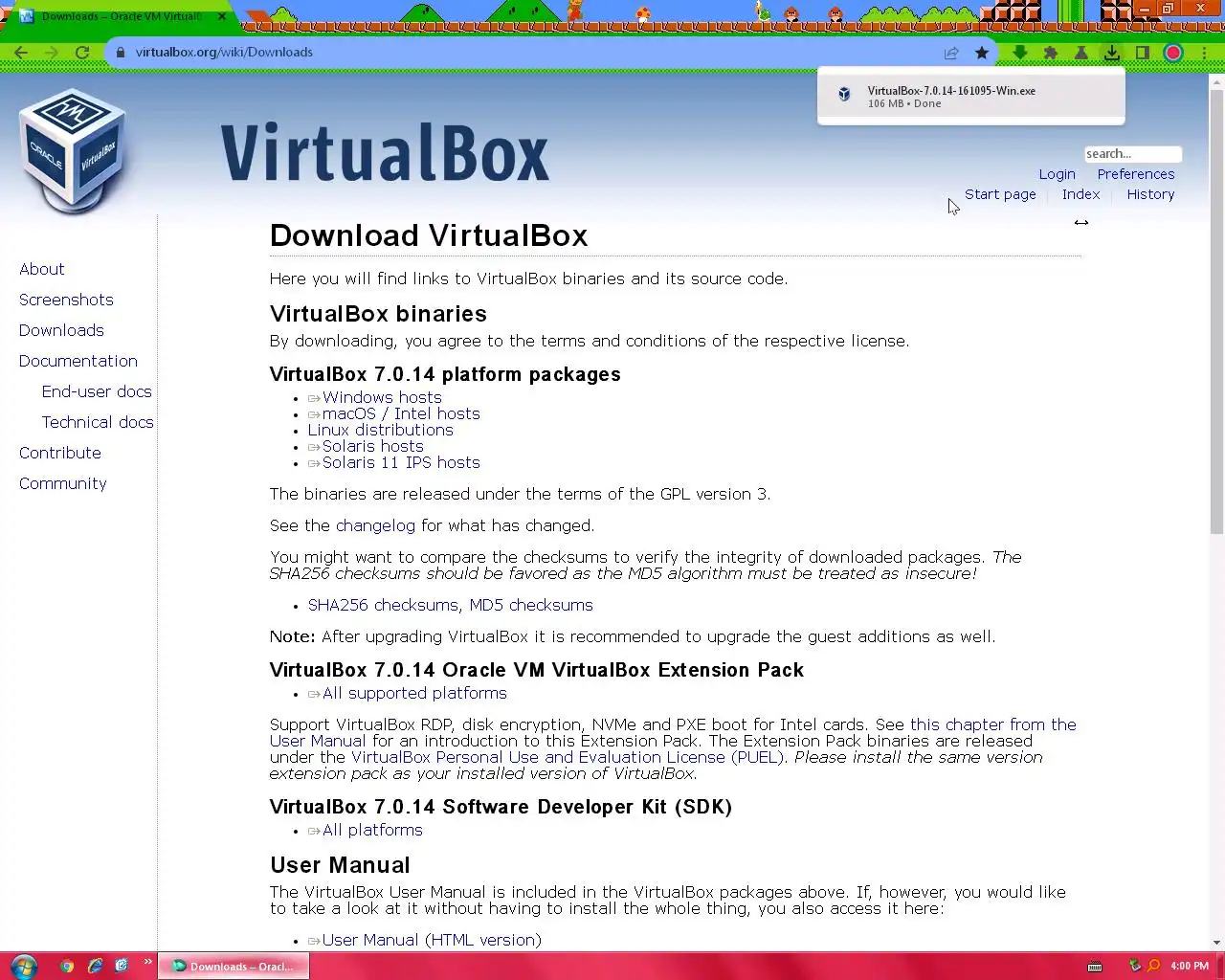
Task: Click the bookmark star icon
Action: (982, 53)
